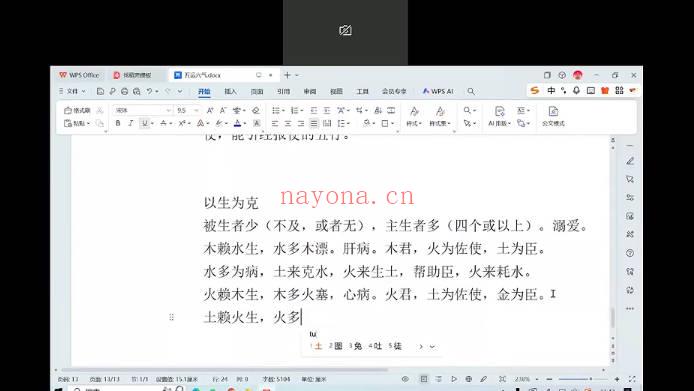Viewport: 694px width, 391px height.
Task: Show next page of IME candidates
Action: 421,346
